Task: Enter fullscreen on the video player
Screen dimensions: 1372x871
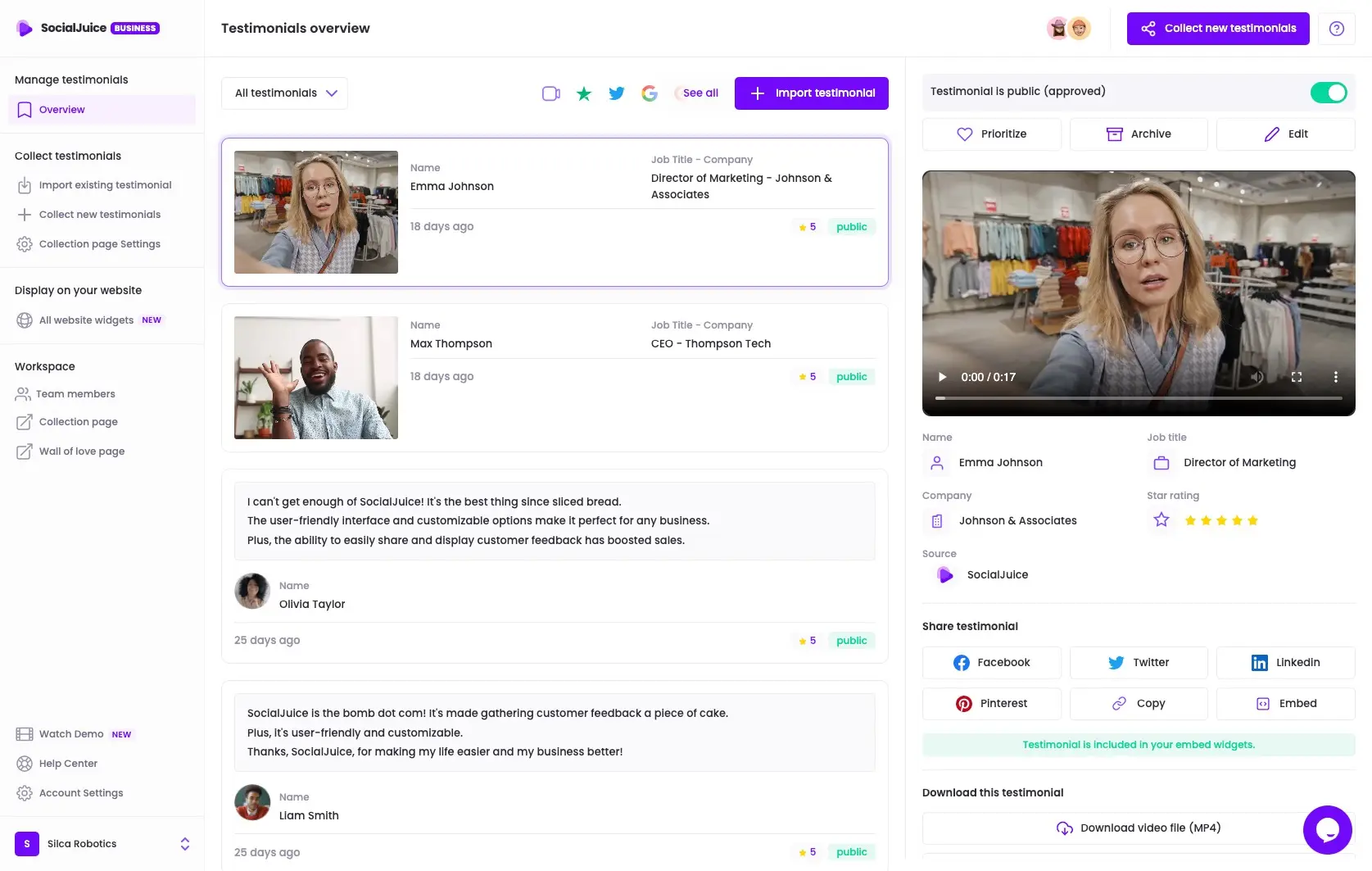Action: (1297, 377)
